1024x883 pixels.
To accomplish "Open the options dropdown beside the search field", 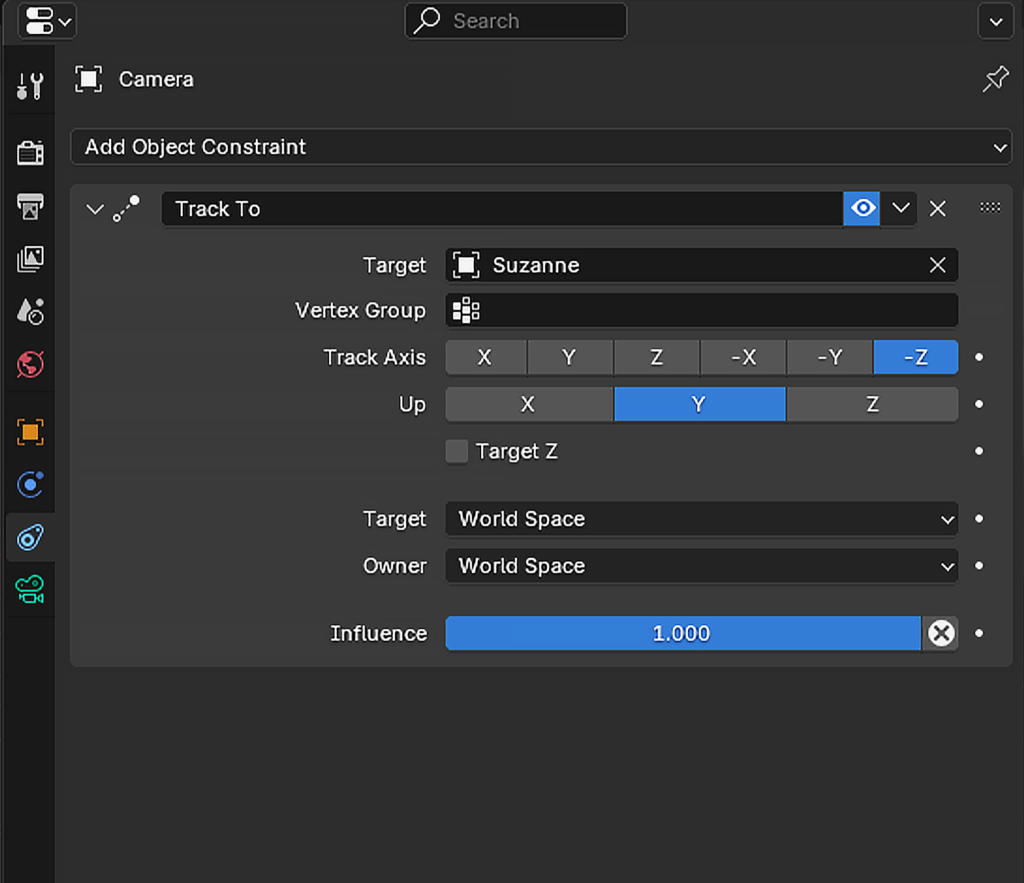I will point(995,22).
